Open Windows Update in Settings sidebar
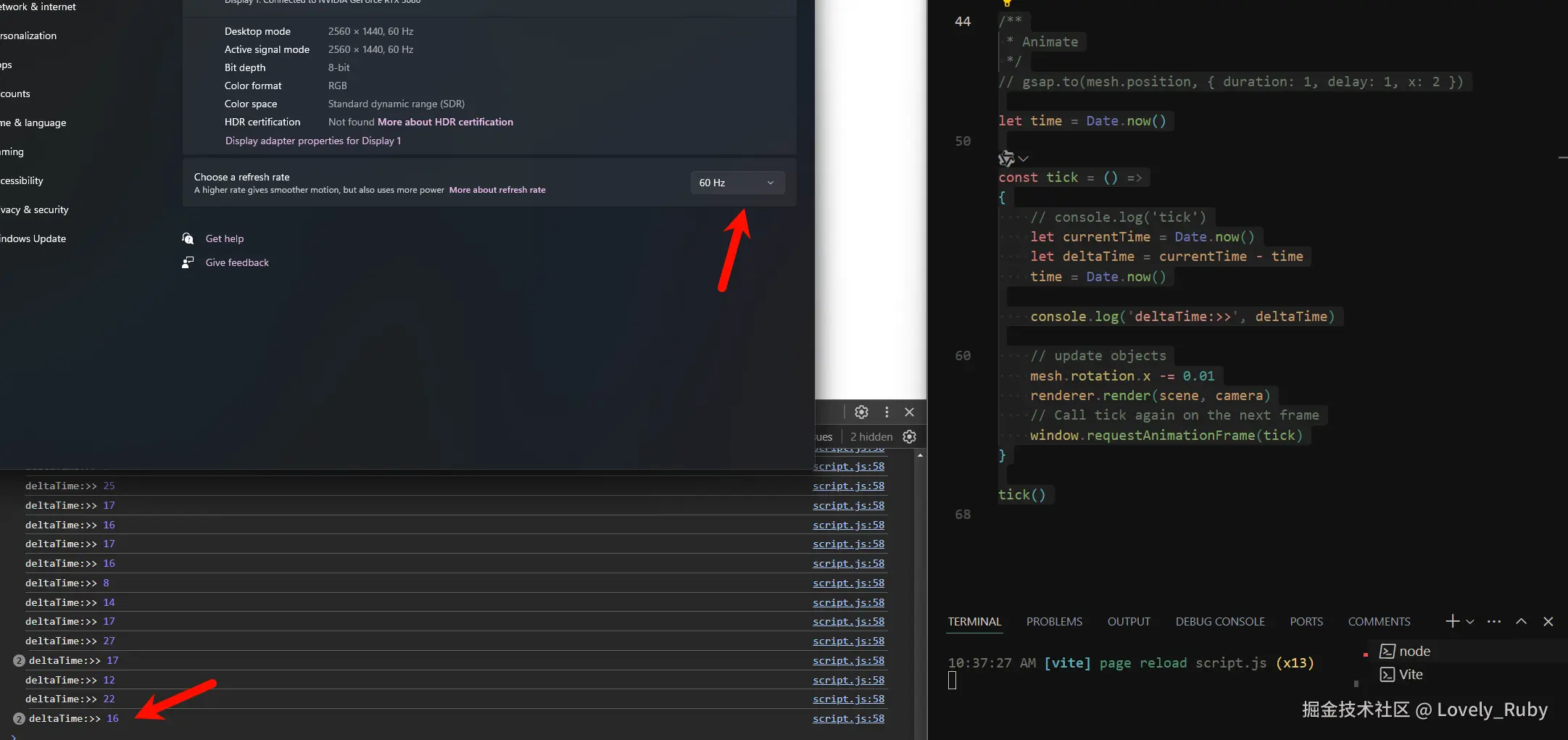The image size is (1568, 740). pos(33,238)
